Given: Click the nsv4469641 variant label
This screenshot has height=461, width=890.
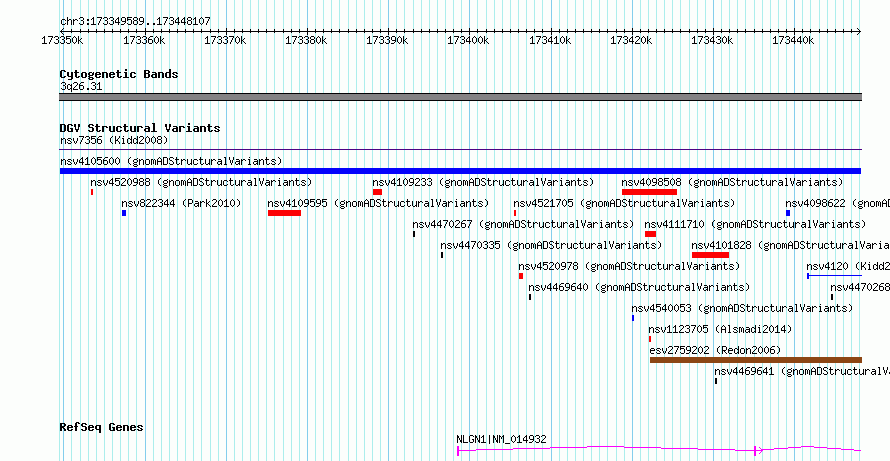Looking at the screenshot, I should (x=802, y=371).
